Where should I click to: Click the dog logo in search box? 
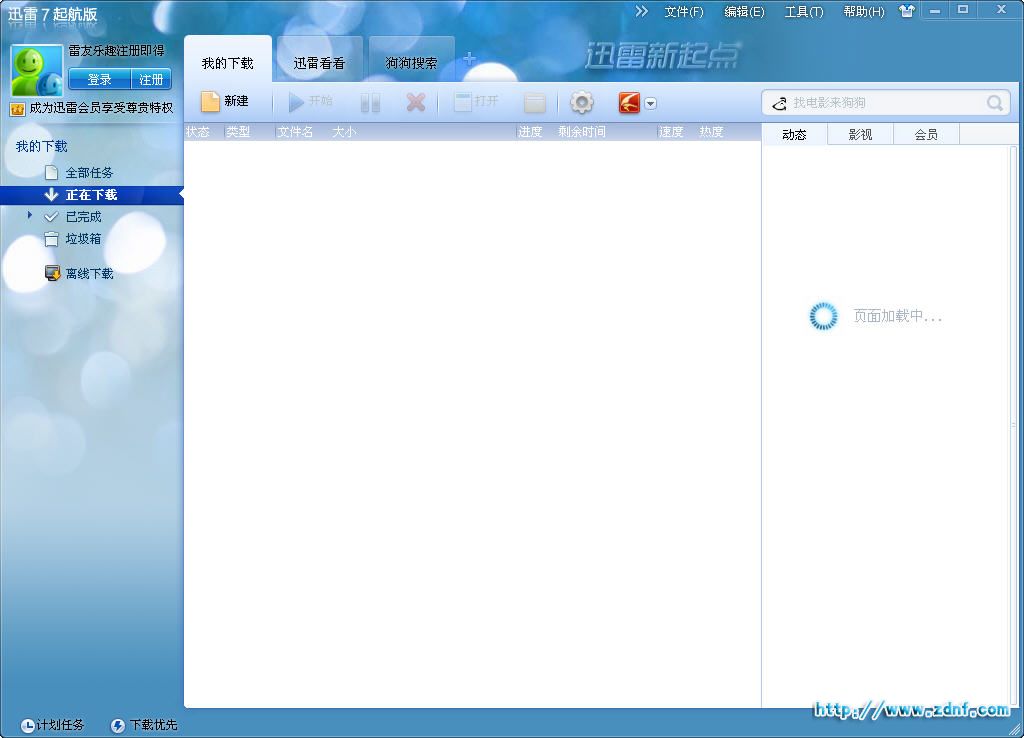pos(779,103)
